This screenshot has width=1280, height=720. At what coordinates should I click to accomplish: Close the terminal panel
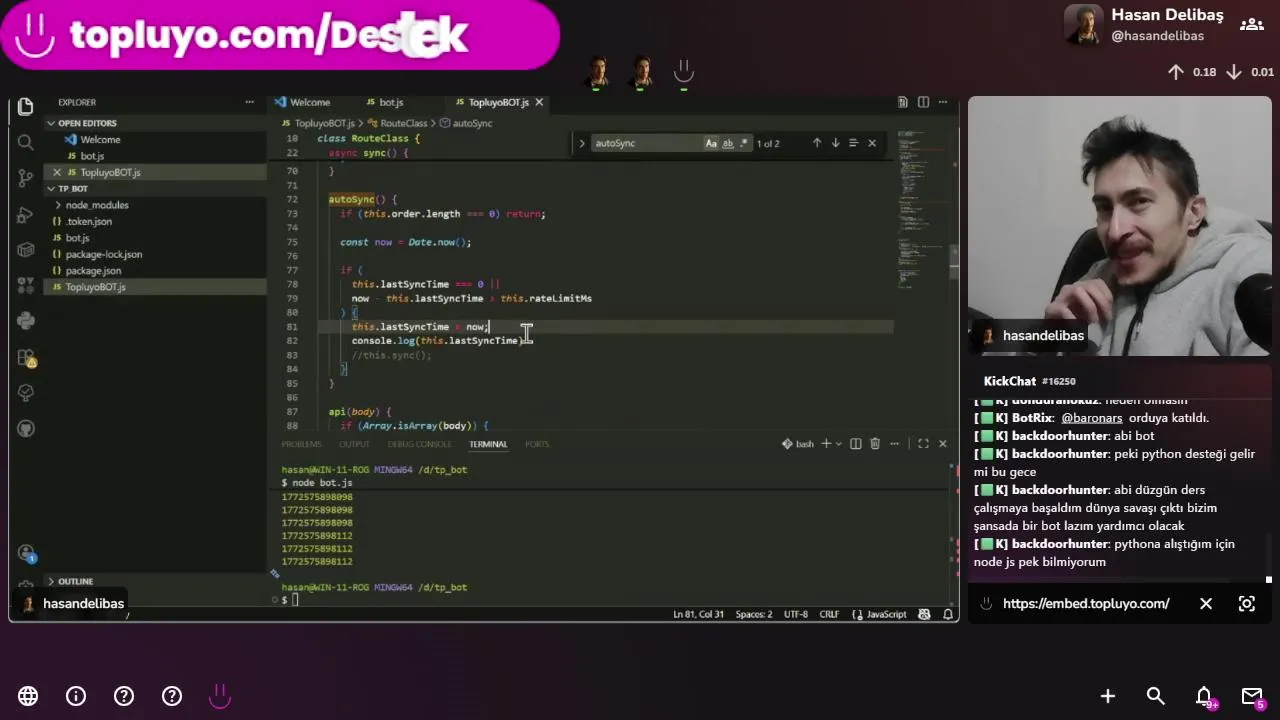pyautogui.click(x=942, y=444)
